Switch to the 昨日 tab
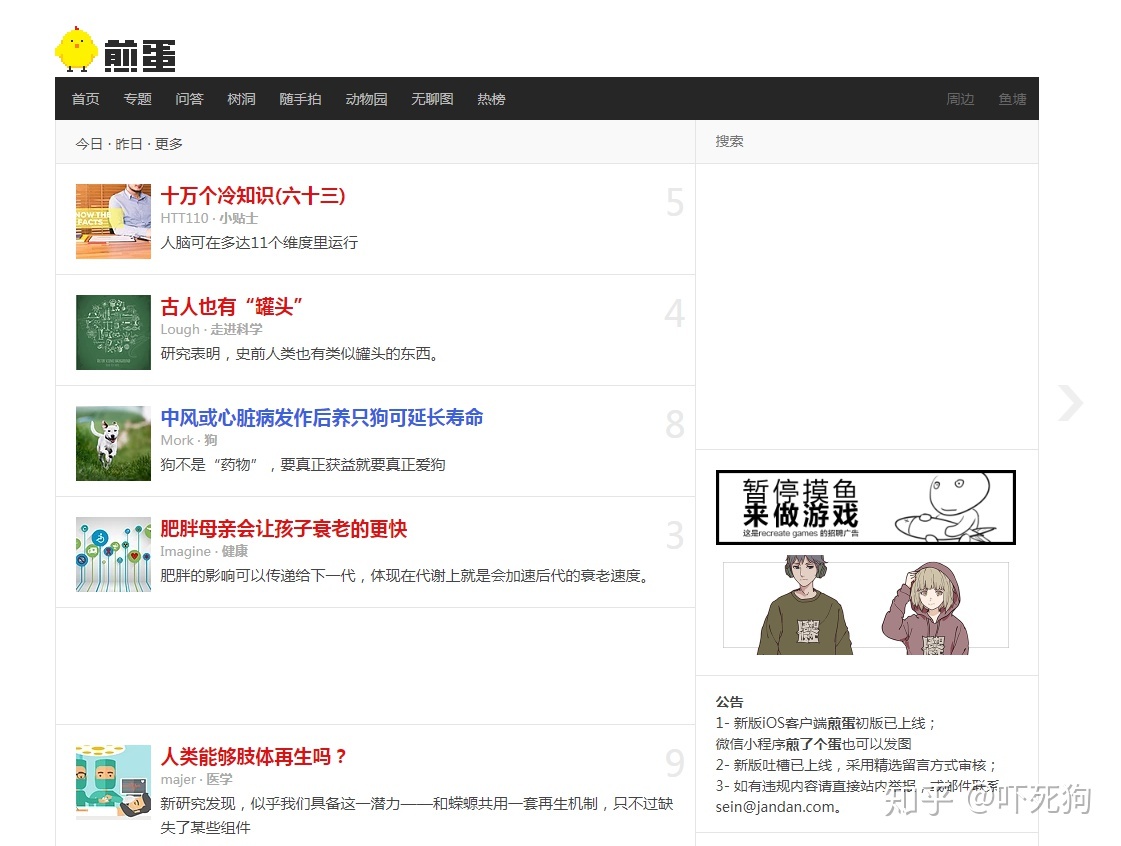This screenshot has height=846, width=1121. tap(128, 143)
